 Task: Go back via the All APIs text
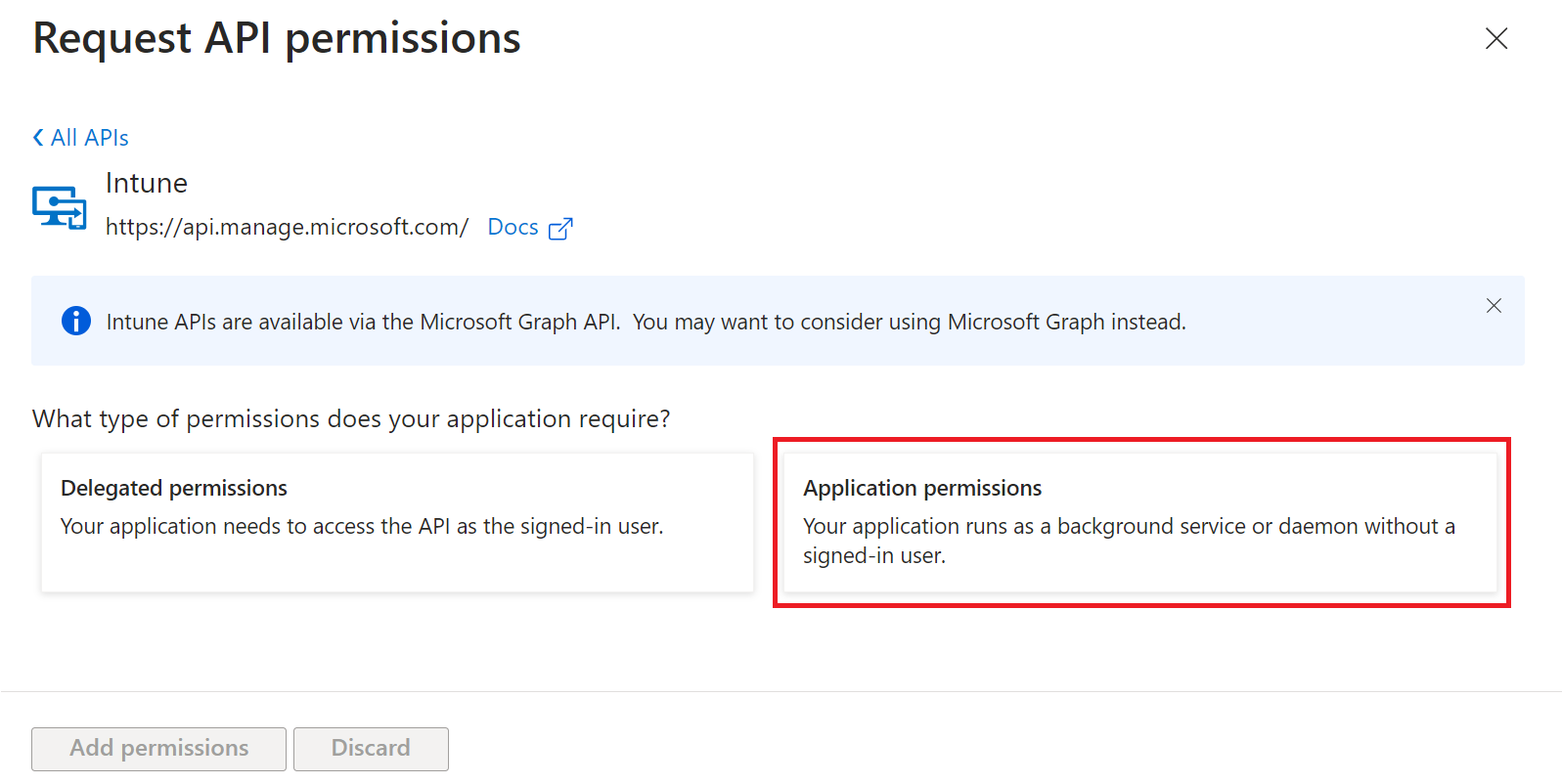pos(90,138)
